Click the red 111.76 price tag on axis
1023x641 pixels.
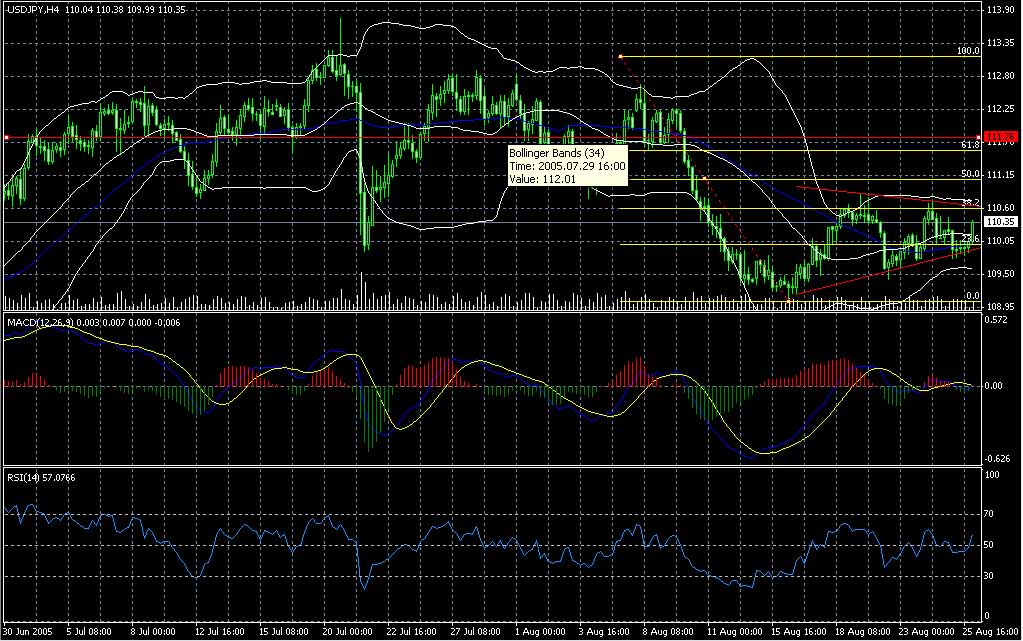pyautogui.click(x=1001, y=136)
